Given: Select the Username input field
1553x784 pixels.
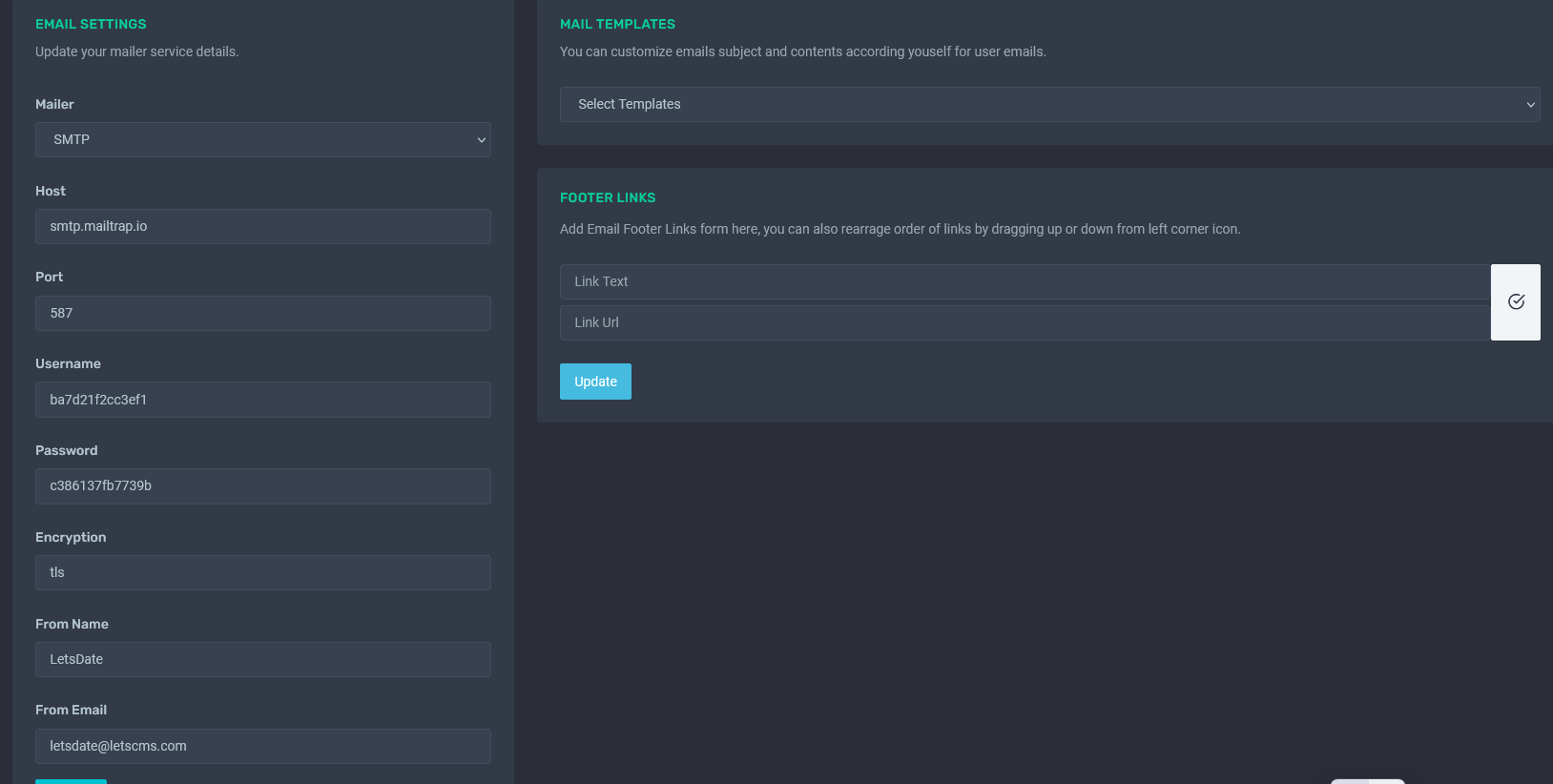Looking at the screenshot, I should point(262,400).
